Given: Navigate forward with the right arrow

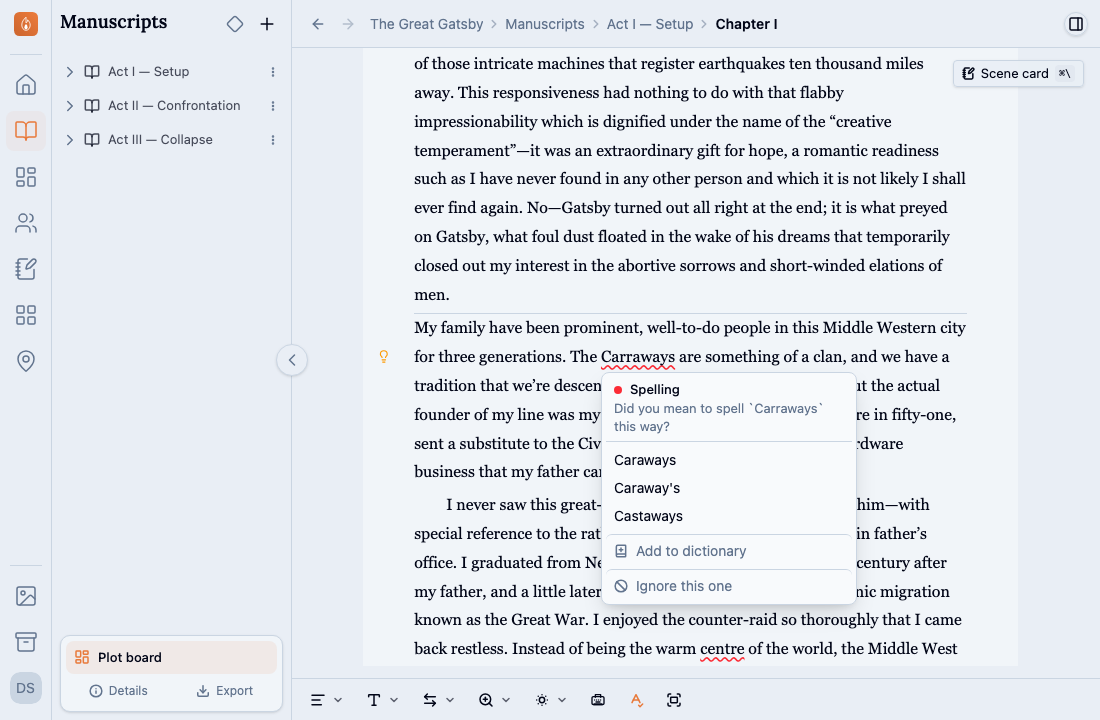Looking at the screenshot, I should tap(348, 24).
